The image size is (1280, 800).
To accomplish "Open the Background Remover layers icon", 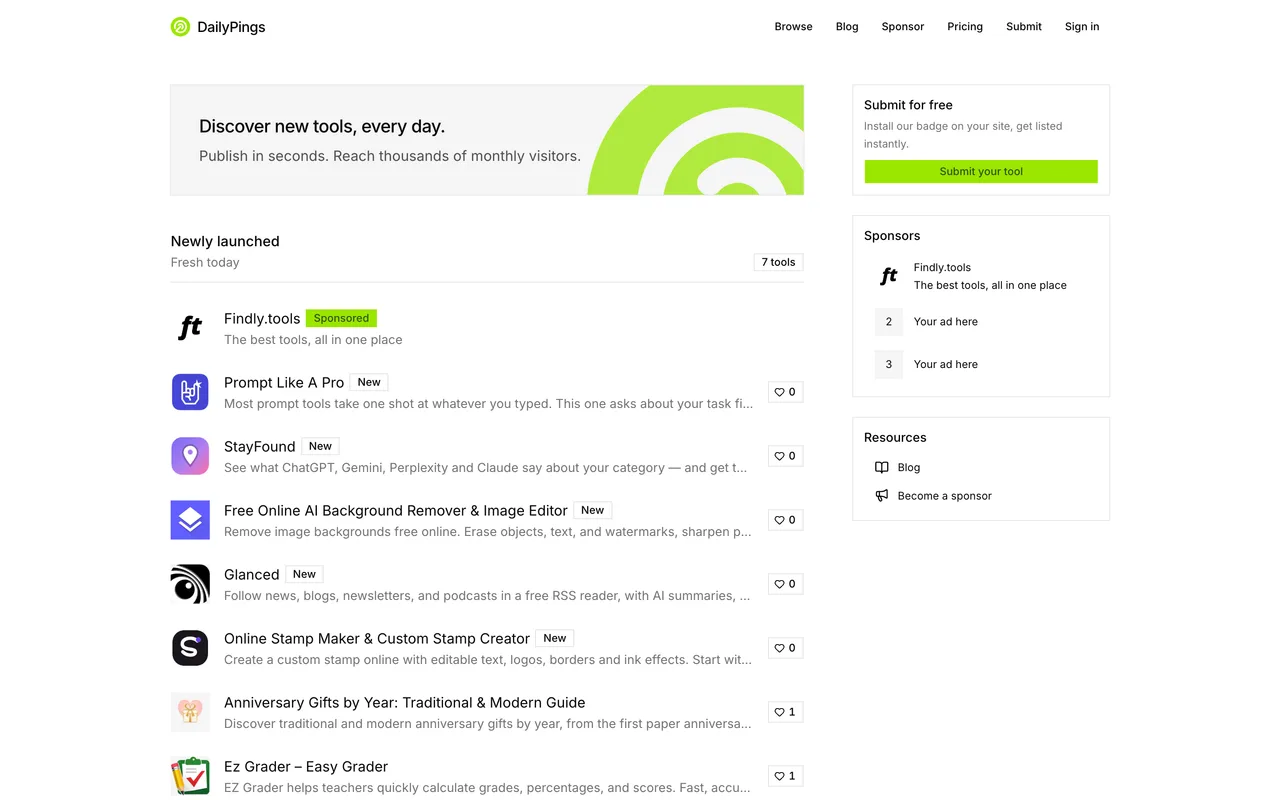I will [x=190, y=520].
